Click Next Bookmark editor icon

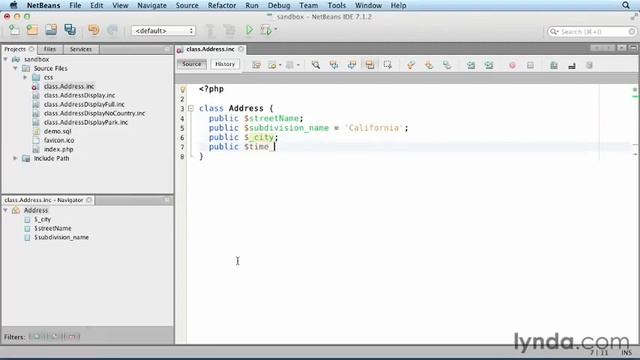(429, 65)
